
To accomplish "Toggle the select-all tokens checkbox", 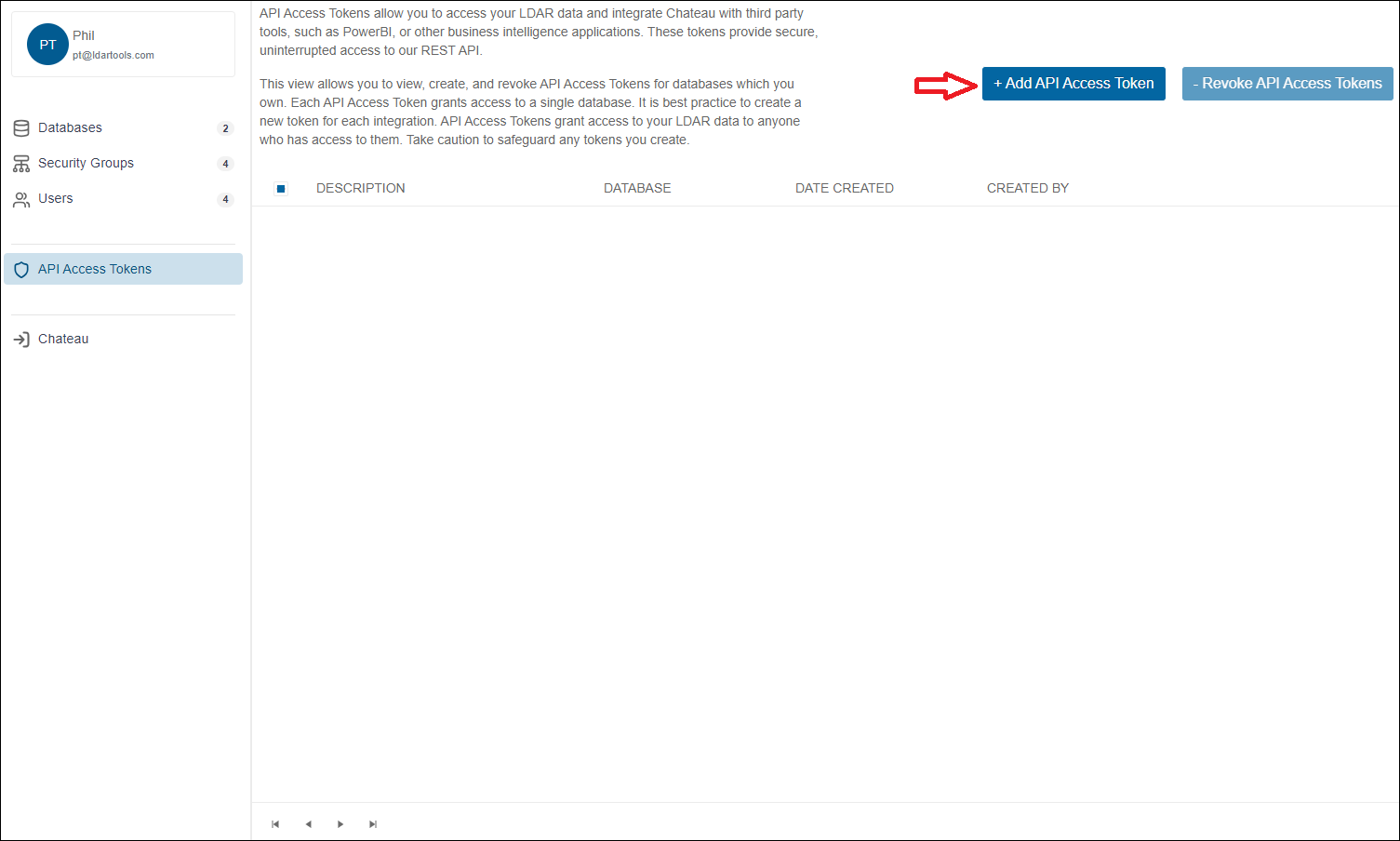I will click(281, 189).
